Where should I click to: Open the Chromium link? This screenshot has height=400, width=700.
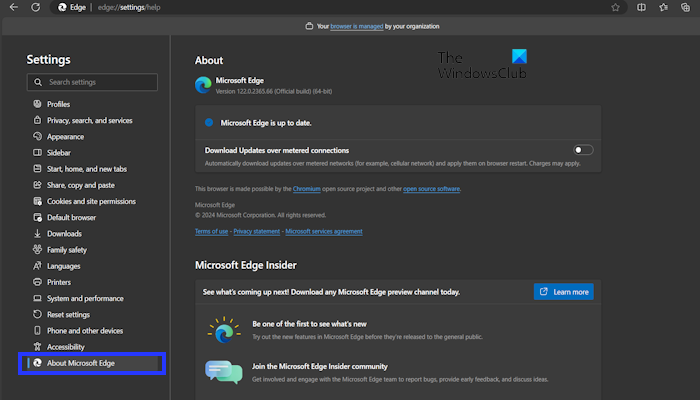pyautogui.click(x=307, y=189)
